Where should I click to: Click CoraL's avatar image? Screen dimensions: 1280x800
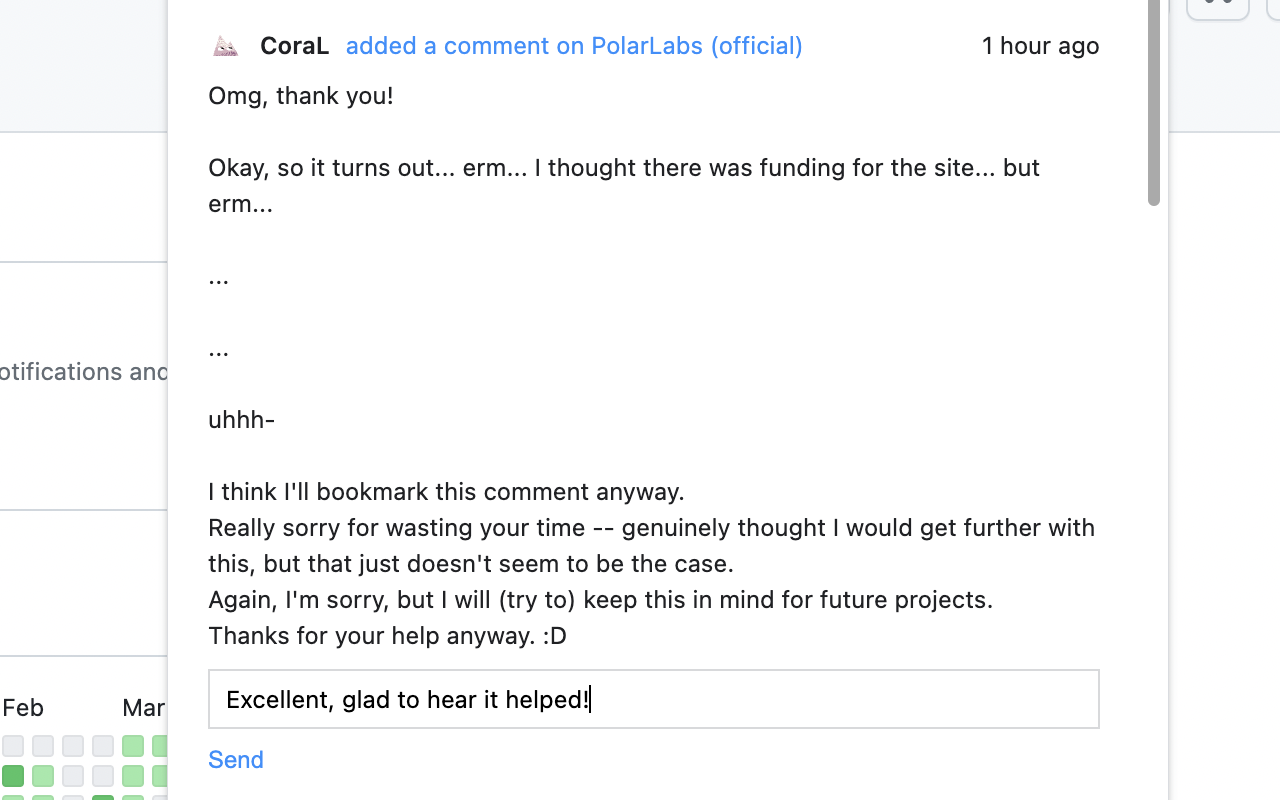click(x=225, y=46)
